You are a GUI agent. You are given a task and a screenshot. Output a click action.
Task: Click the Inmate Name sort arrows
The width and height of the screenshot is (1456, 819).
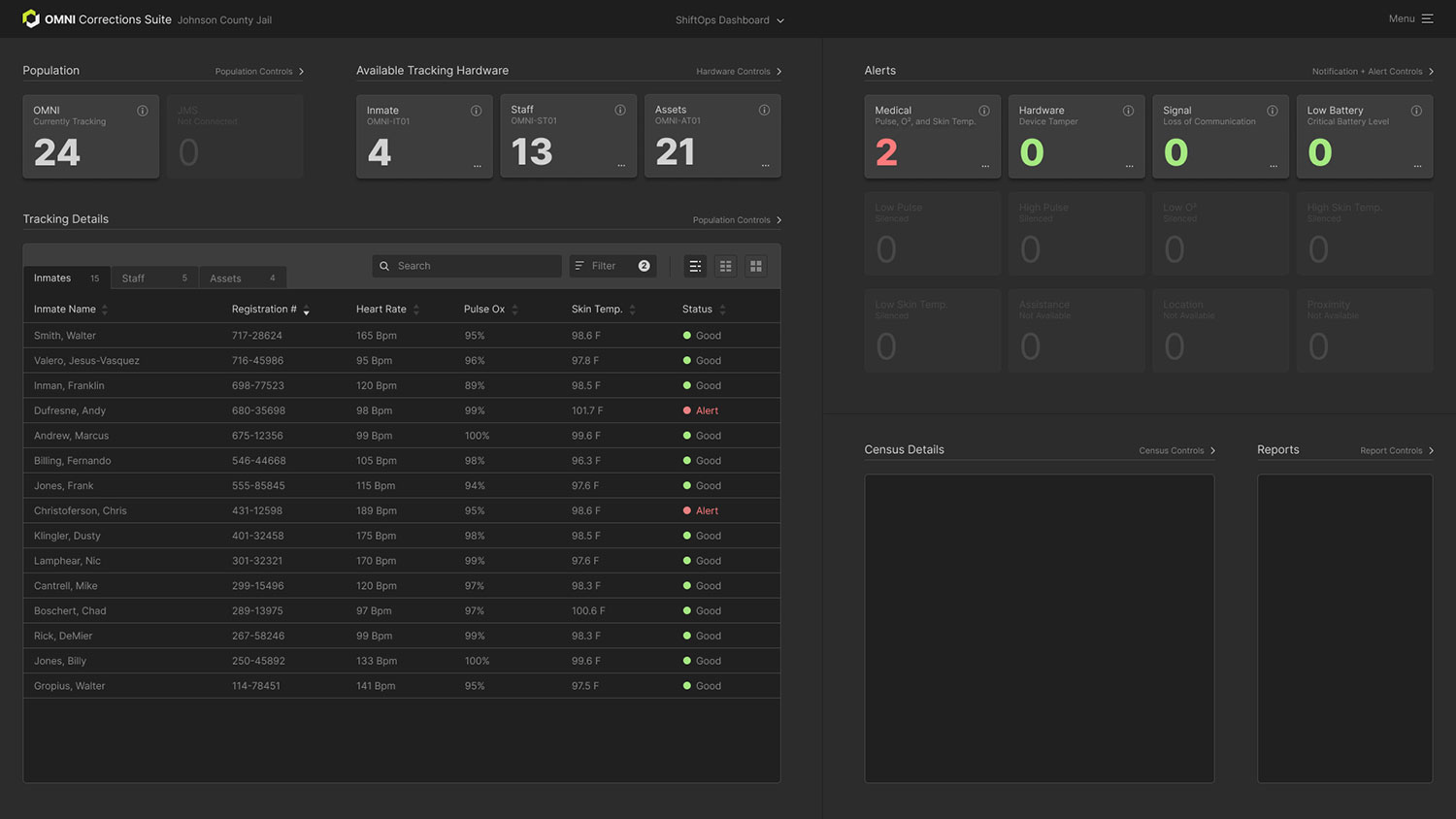107,309
